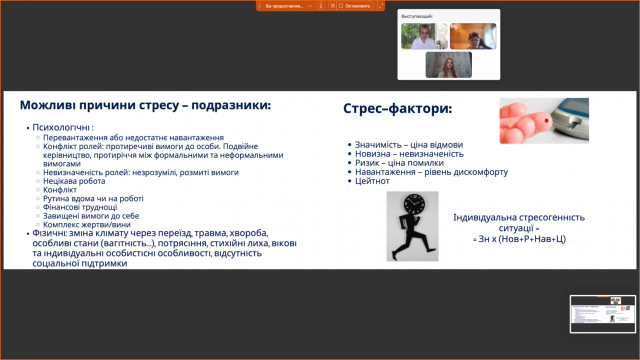Click the running clock-man image
This screenshot has height=360, width=640.
[x=412, y=226]
